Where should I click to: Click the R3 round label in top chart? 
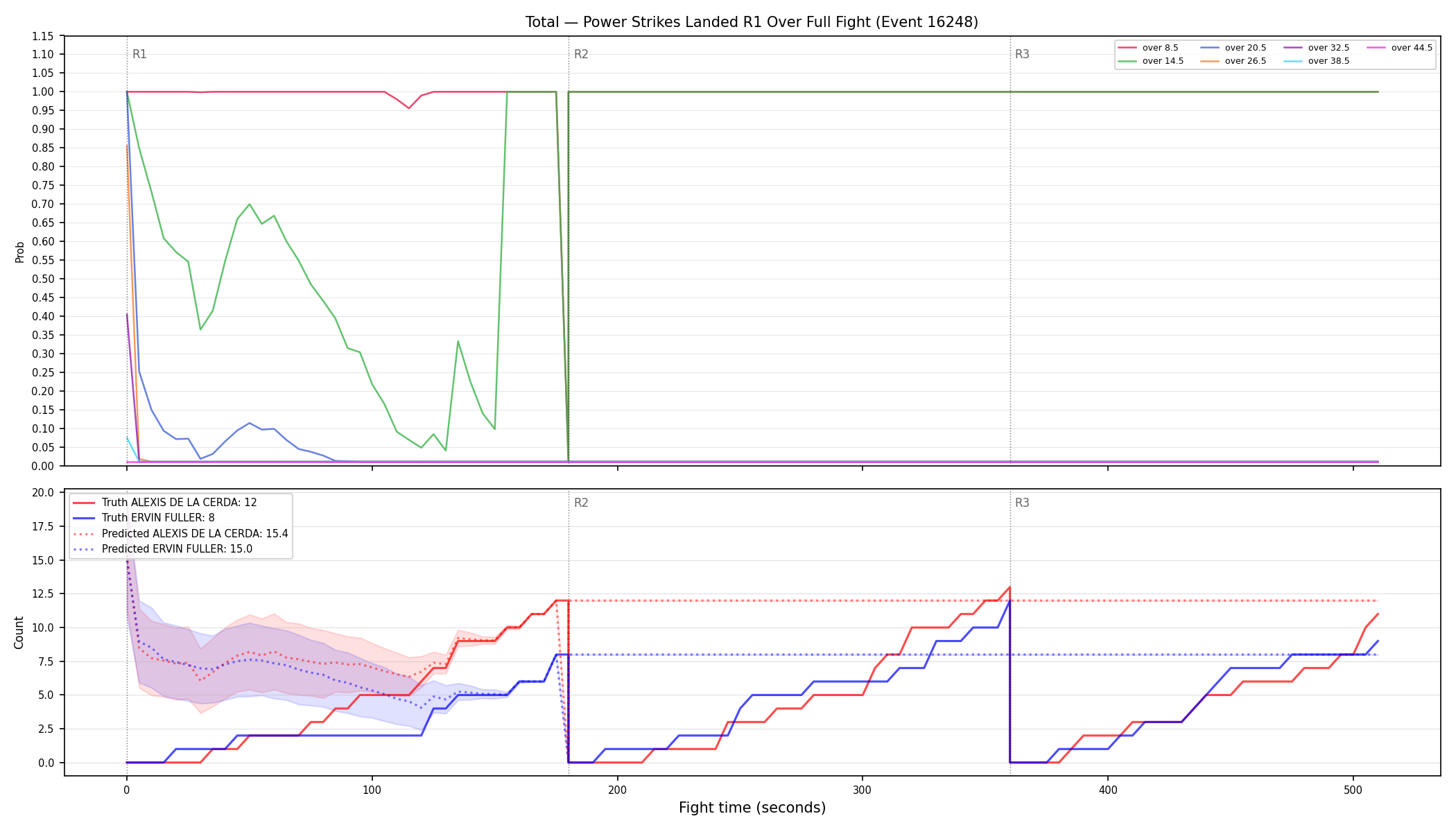pos(1022,54)
